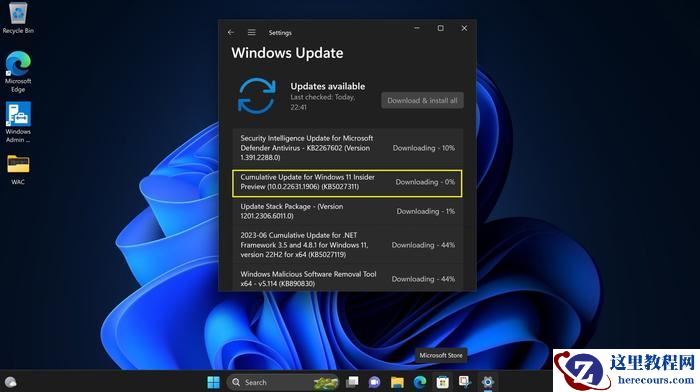Viewport: 700px width, 392px height.
Task: Maximize the Settings window
Action: pyautogui.click(x=440, y=28)
